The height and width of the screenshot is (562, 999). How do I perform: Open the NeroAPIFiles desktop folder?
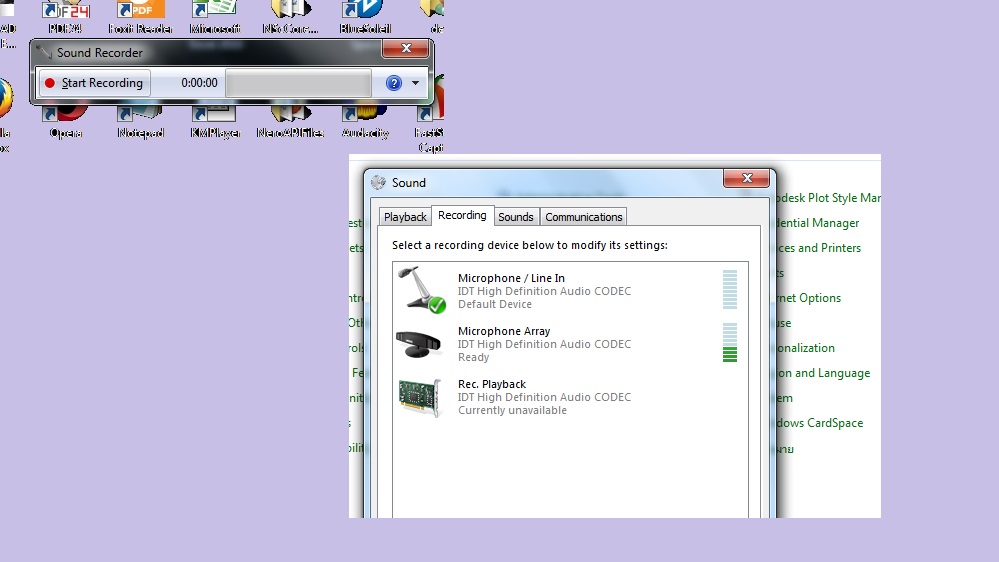coord(290,122)
